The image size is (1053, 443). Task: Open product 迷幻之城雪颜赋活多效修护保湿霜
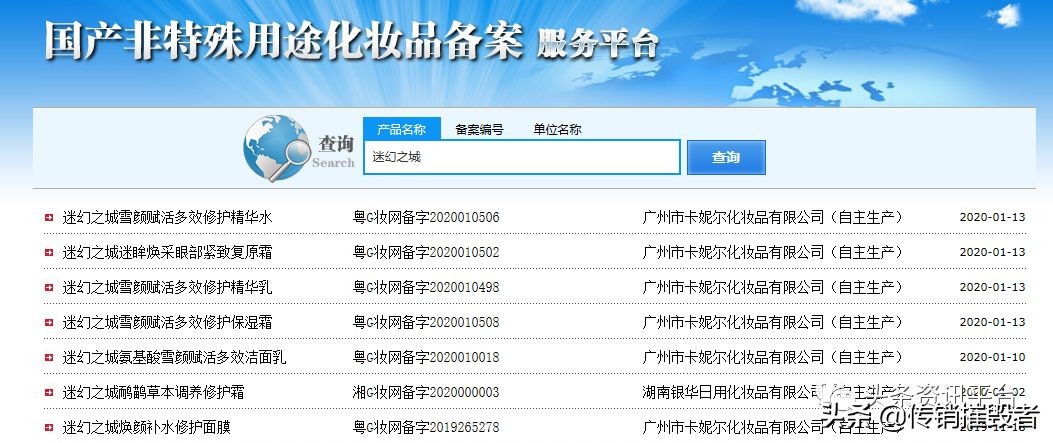coord(167,322)
